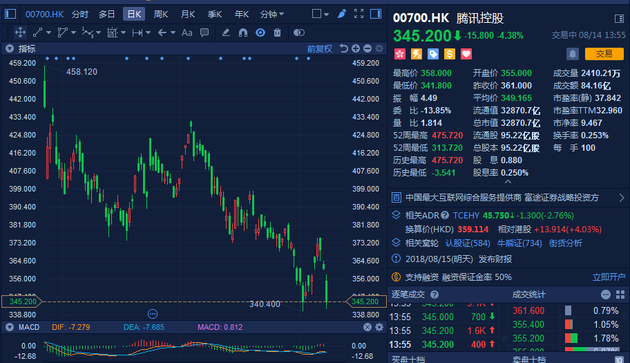Enter fullscreen chart mode

(x=359, y=14)
